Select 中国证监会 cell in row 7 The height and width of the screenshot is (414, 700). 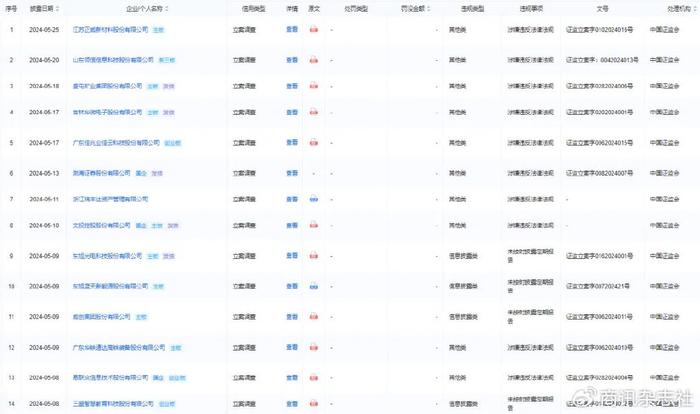click(664, 199)
